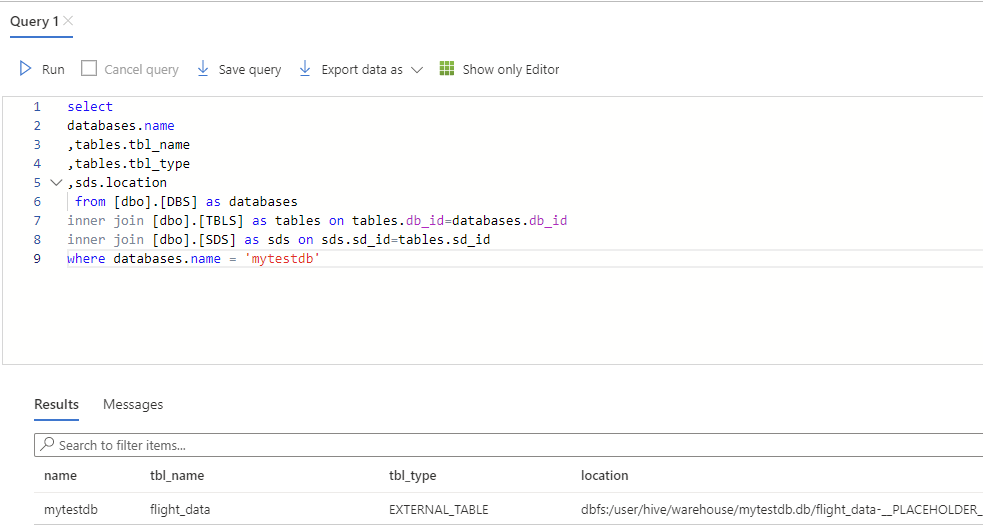
Task: Switch to the Messages tab
Action: [x=133, y=404]
